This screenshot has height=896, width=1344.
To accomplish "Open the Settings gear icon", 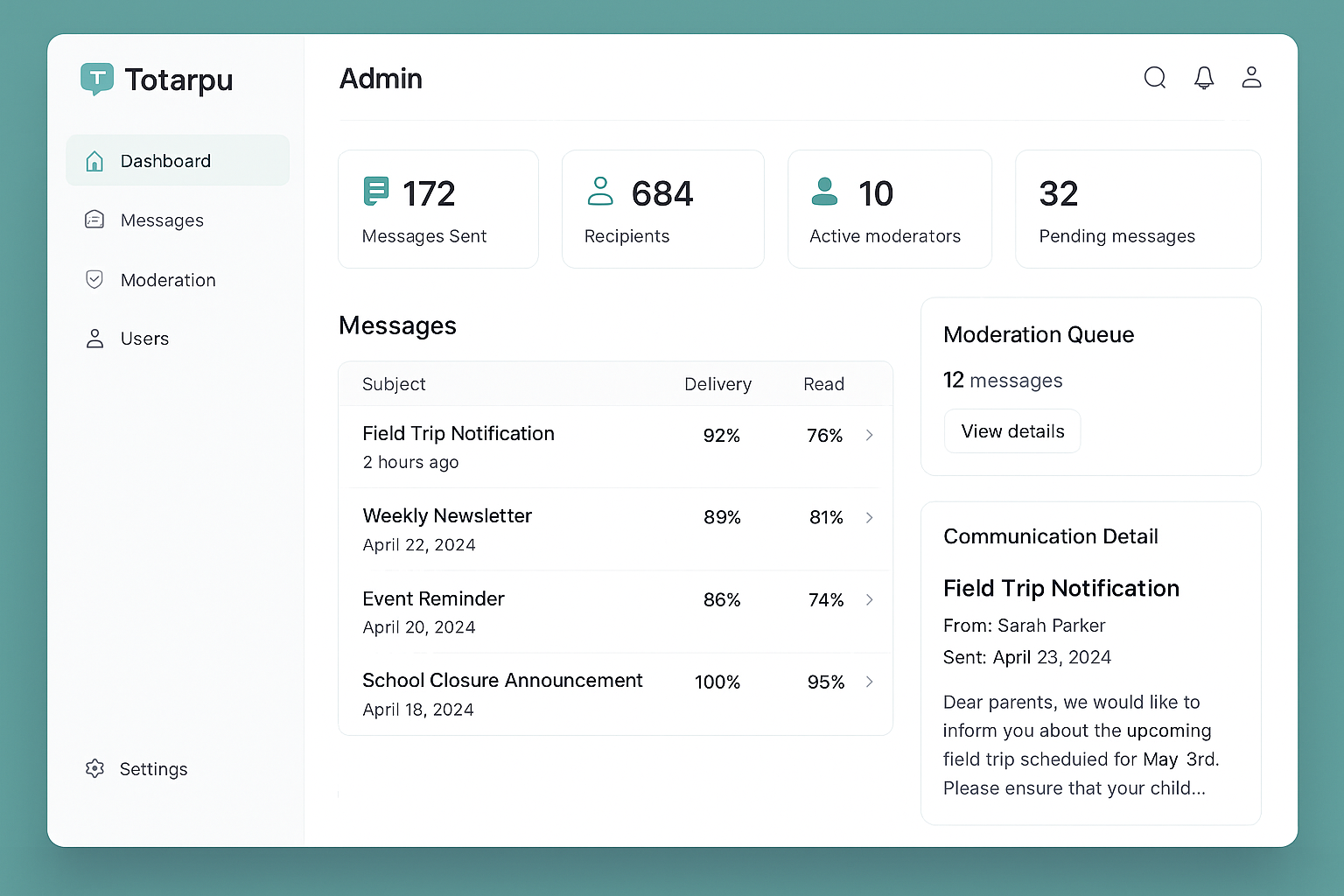I will [94, 768].
